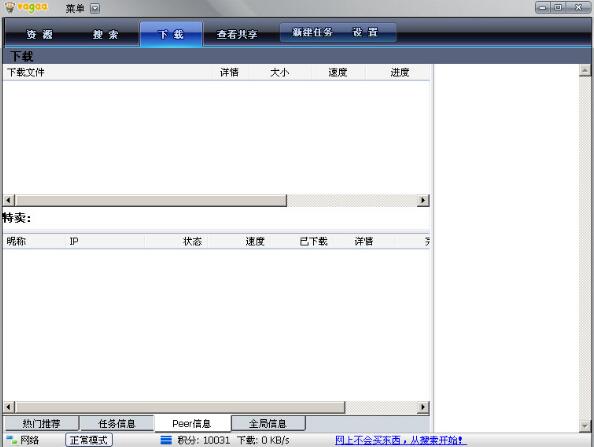The width and height of the screenshot is (594, 447).
Task: Sort peers by 状态 column header
Action: (x=192, y=241)
